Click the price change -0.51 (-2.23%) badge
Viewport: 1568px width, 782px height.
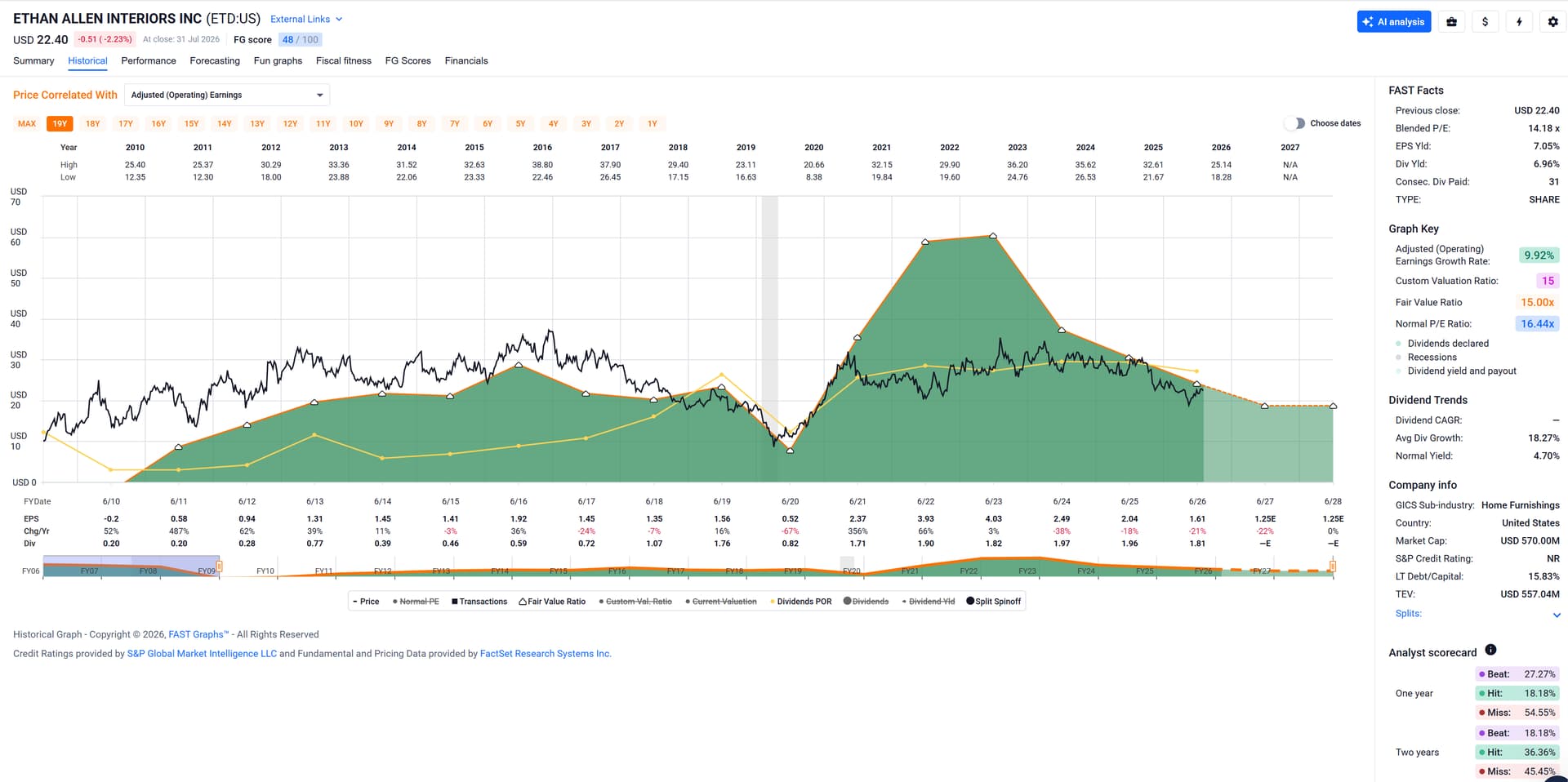pos(105,39)
